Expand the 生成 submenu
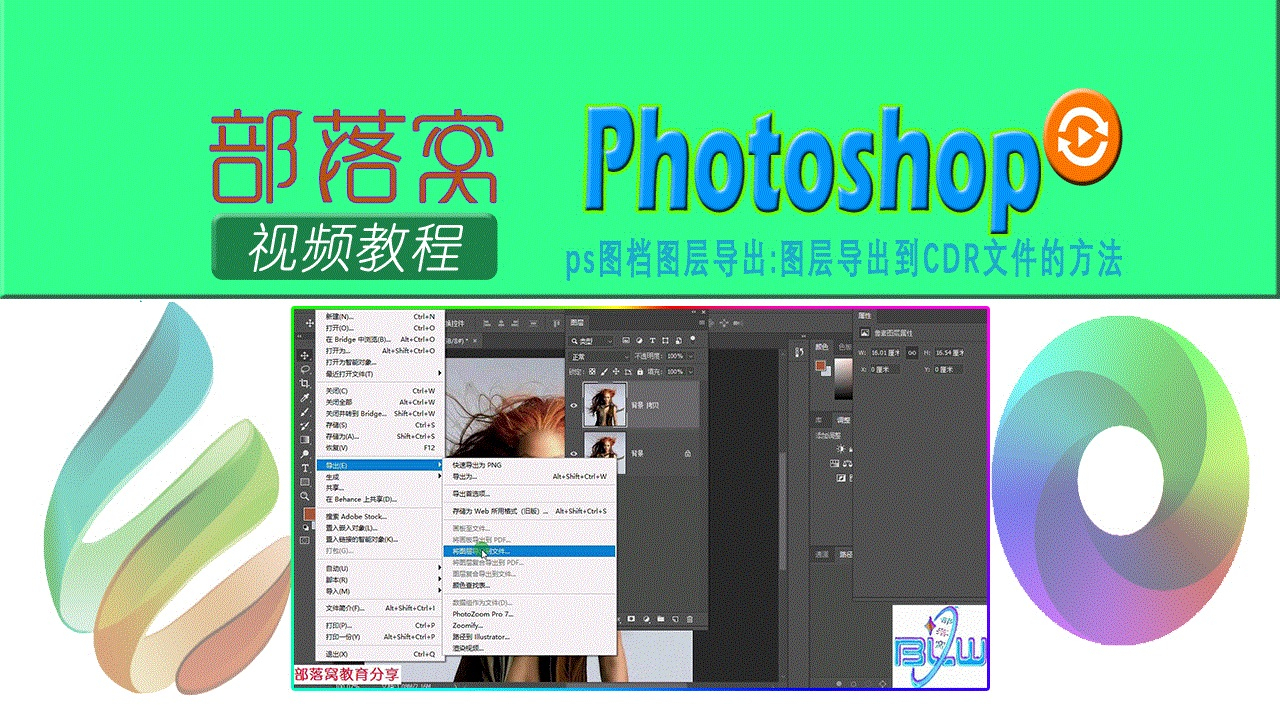This screenshot has height=720, width=1280. pyautogui.click(x=379, y=477)
